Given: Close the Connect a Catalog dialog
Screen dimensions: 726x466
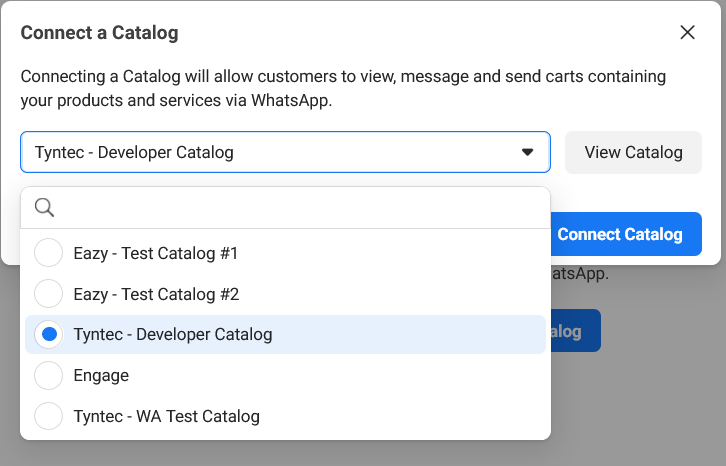Looking at the screenshot, I should click(688, 32).
